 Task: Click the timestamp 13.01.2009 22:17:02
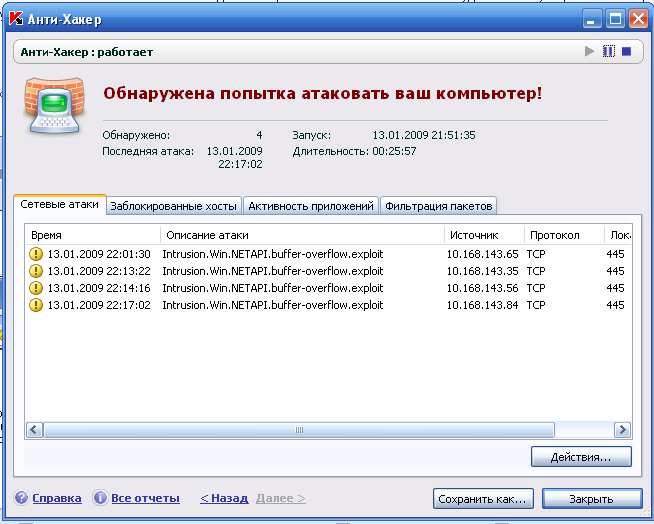(99, 305)
